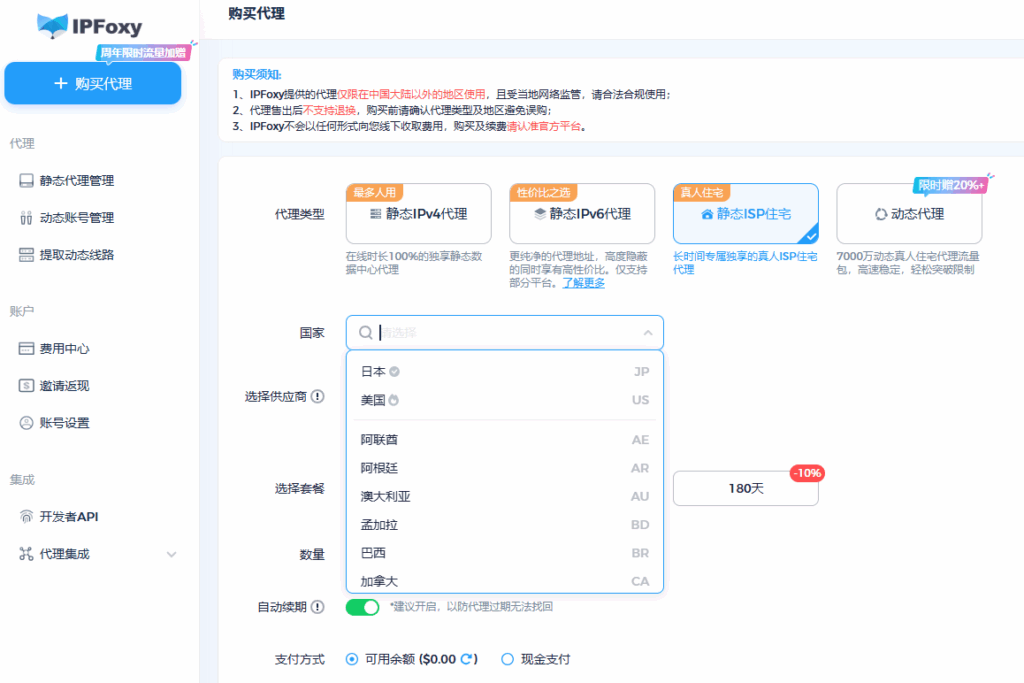Toggle the 自动续期 switch off
1024x683 pixels.
coord(362,607)
